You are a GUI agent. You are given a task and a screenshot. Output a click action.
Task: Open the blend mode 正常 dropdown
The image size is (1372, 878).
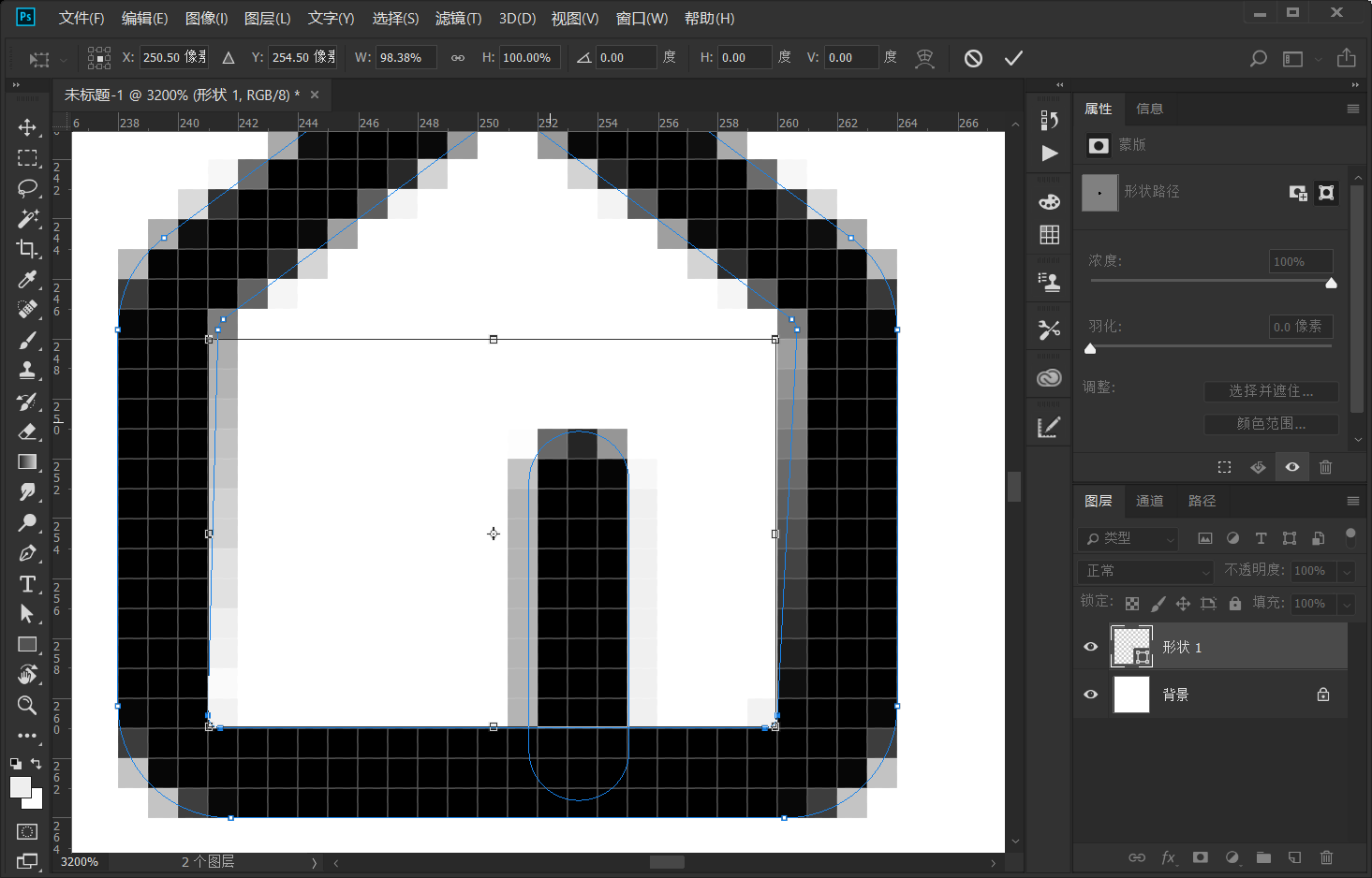coord(1147,571)
